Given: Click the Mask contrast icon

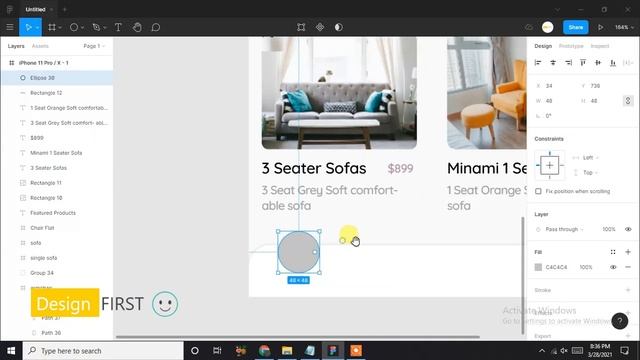Looking at the screenshot, I should (x=338, y=27).
